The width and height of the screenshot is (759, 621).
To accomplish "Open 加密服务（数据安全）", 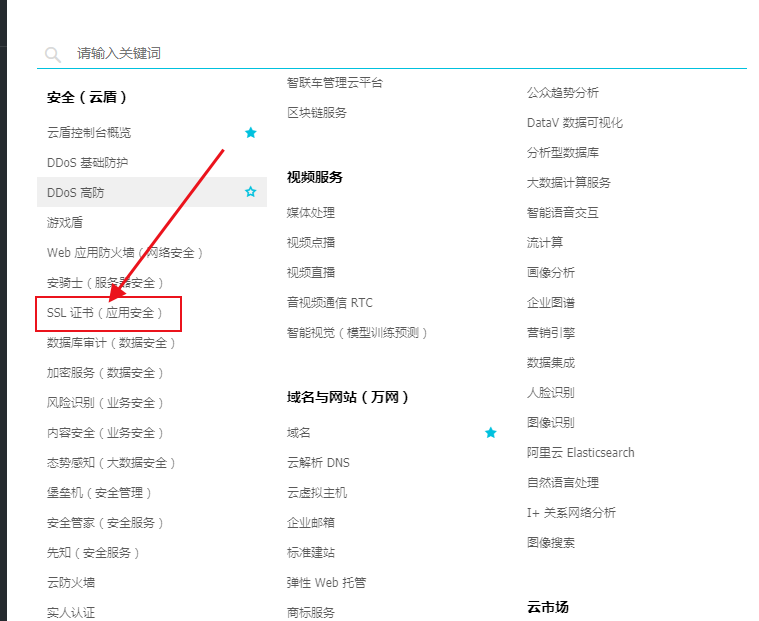I will (106, 373).
